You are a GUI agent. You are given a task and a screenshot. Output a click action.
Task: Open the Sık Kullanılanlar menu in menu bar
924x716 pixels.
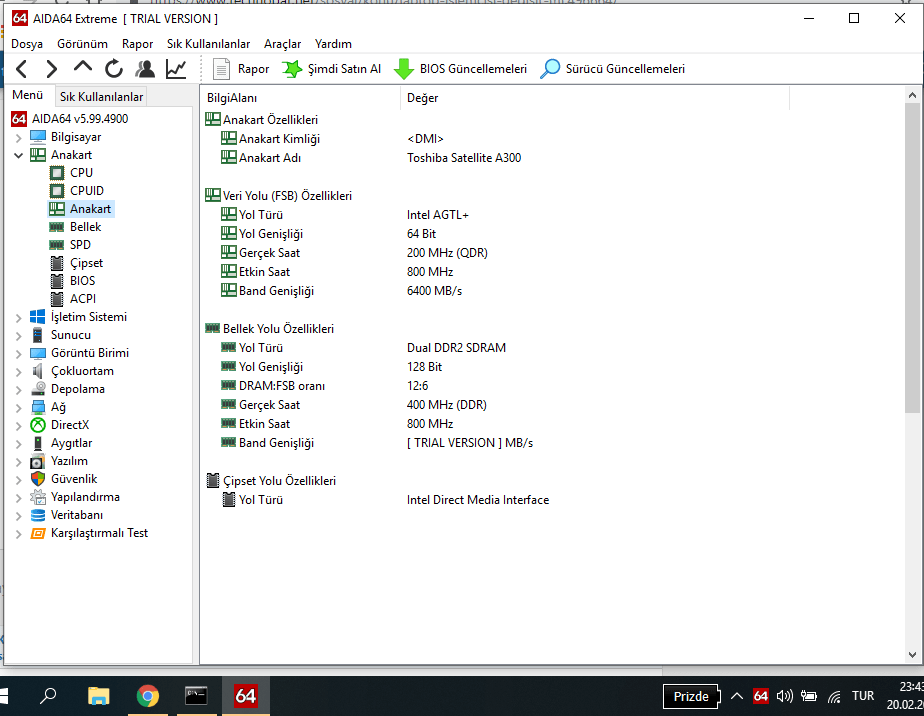(209, 44)
